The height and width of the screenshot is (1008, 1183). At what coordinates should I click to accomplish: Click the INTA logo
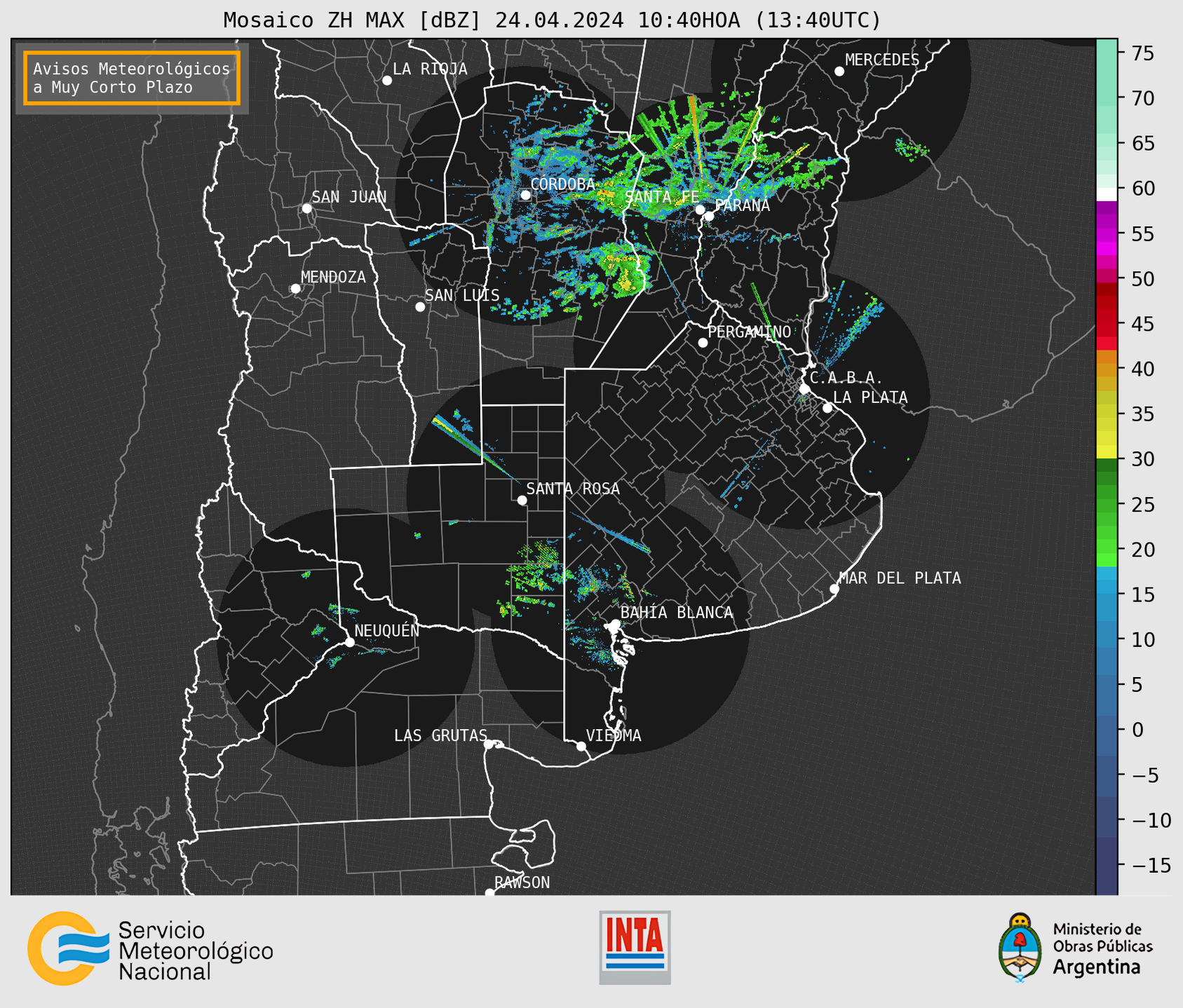tap(635, 947)
